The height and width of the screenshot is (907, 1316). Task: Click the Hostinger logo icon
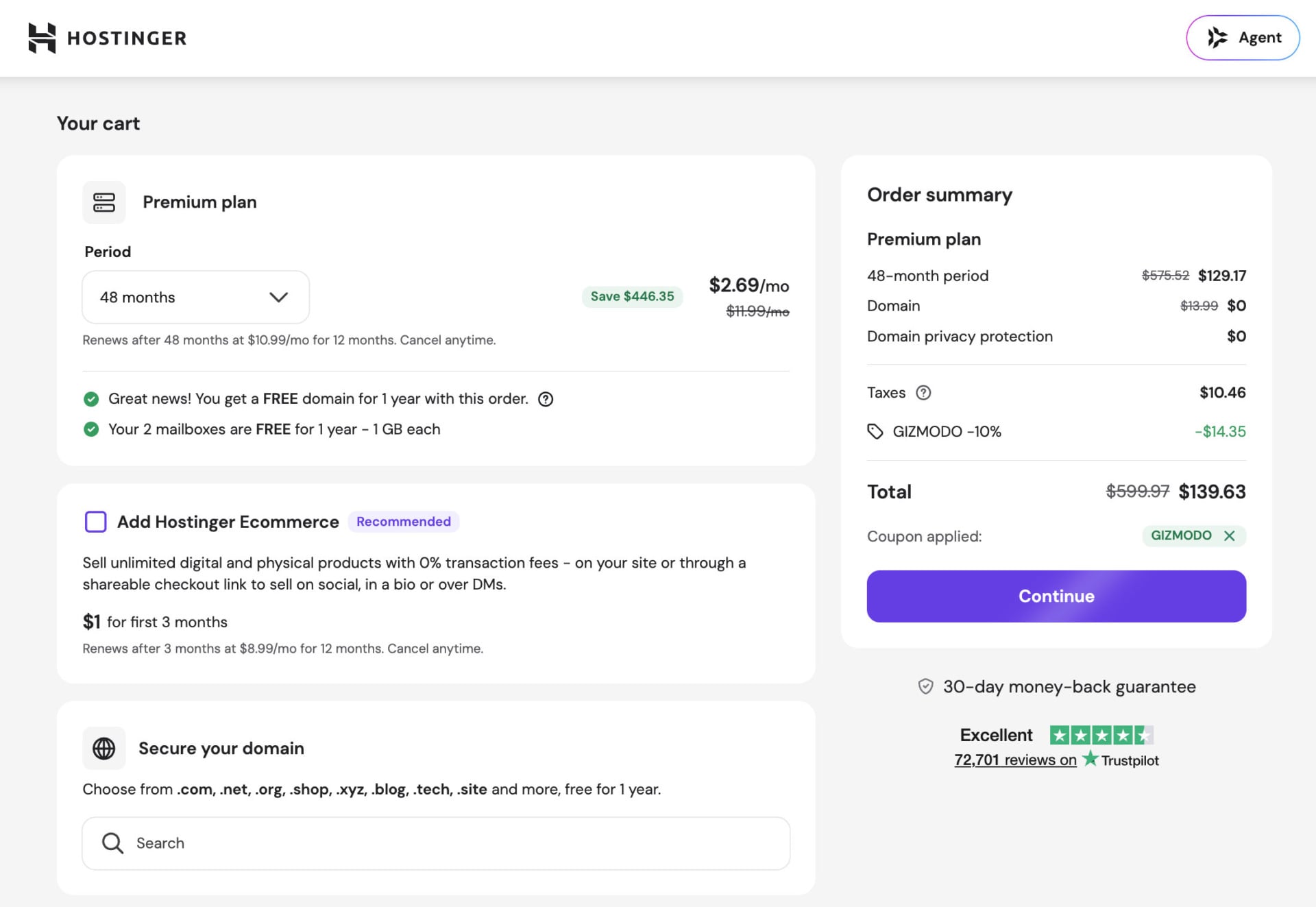pyautogui.click(x=42, y=38)
